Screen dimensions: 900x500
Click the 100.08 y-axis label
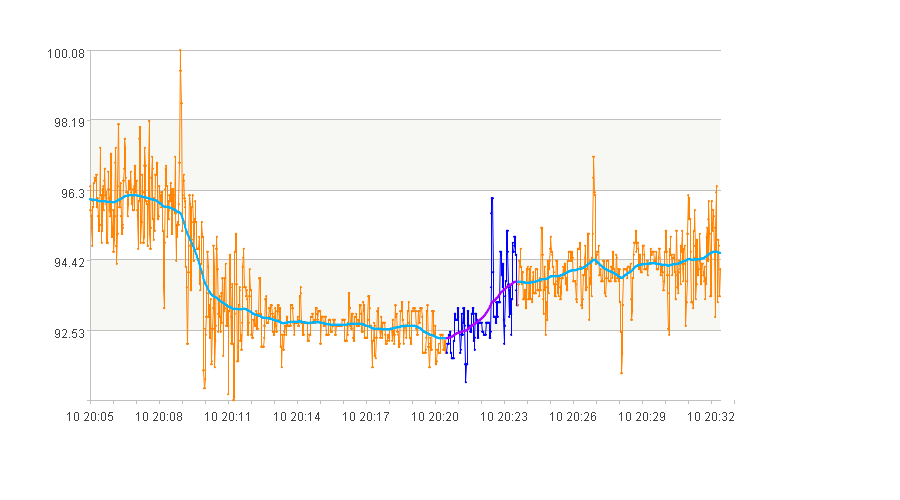click(65, 54)
